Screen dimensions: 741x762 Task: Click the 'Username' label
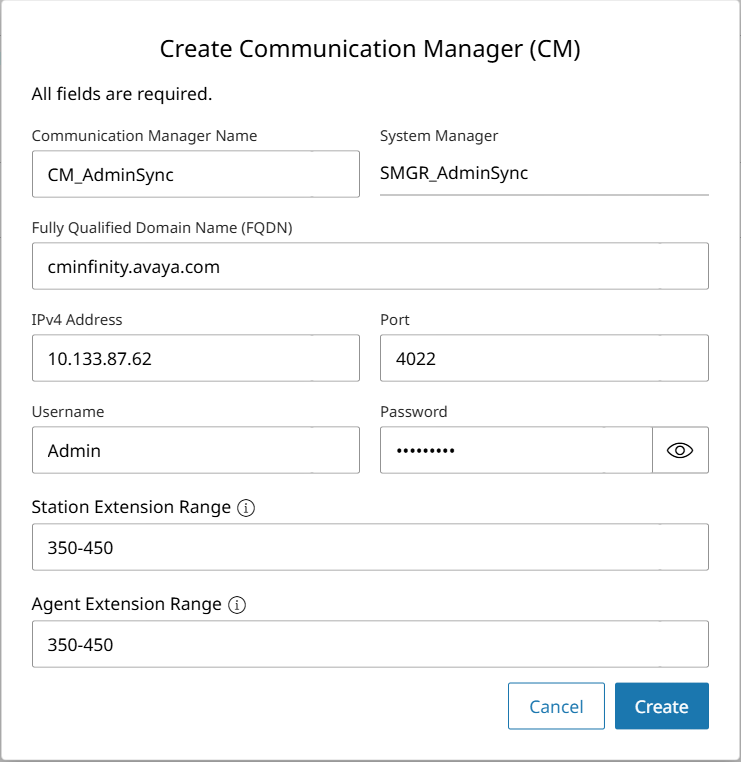click(68, 412)
